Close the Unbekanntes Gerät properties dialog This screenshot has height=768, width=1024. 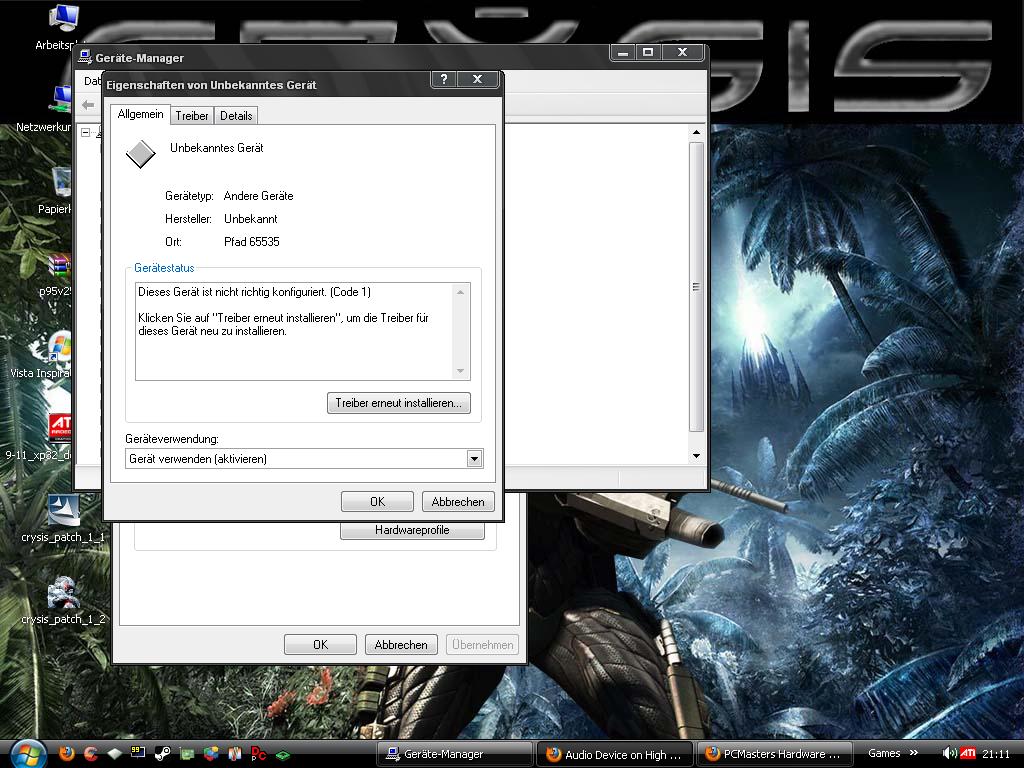tap(477, 79)
